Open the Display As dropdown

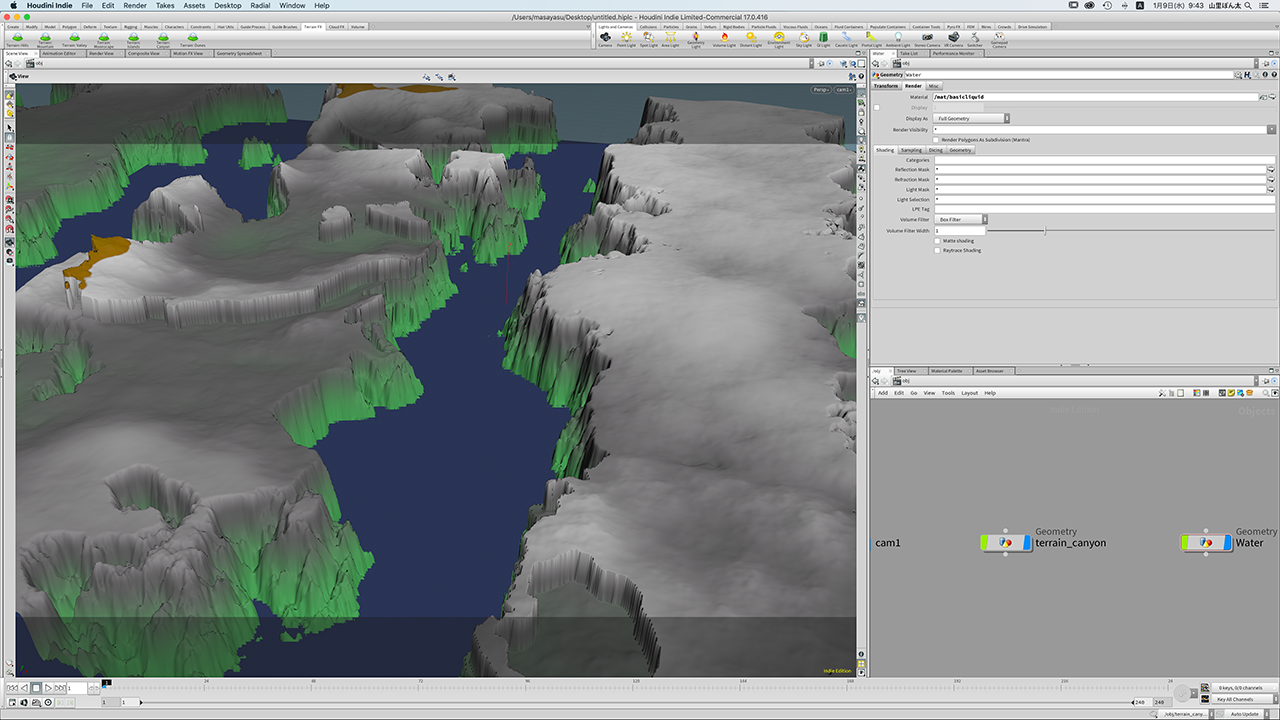(x=971, y=118)
